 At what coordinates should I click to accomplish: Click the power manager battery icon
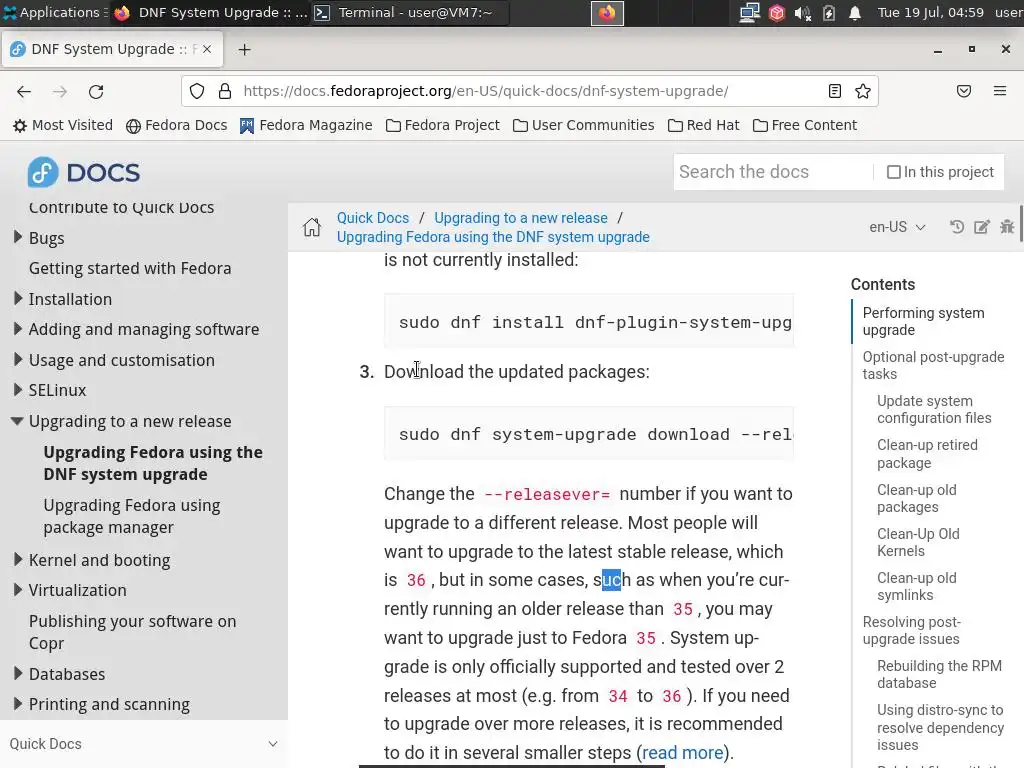click(829, 12)
